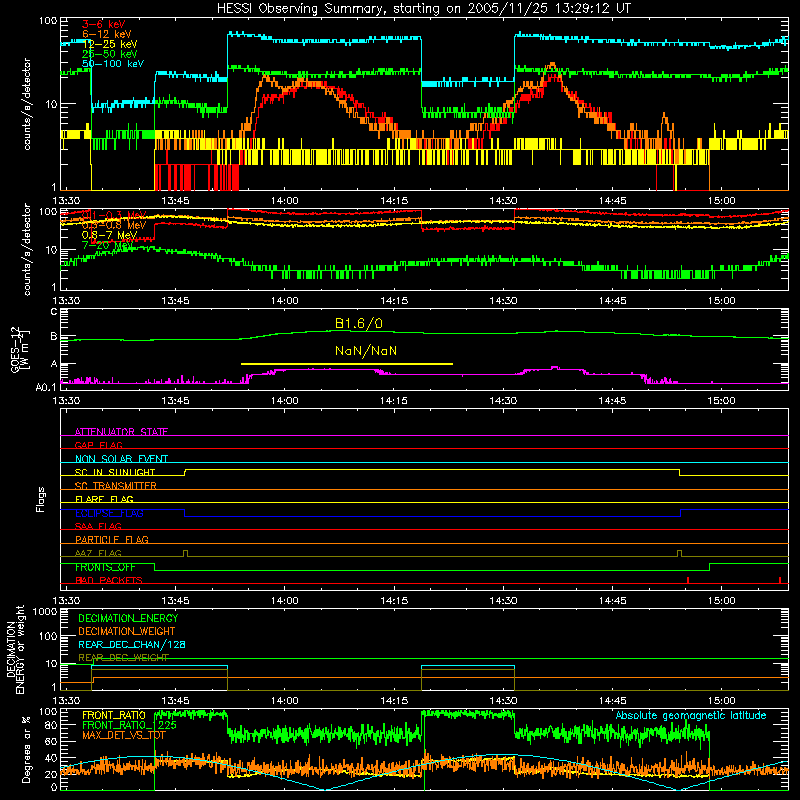The width and height of the screenshot is (800, 800).
Task: Click the Flags axis label
Action: click(41, 499)
